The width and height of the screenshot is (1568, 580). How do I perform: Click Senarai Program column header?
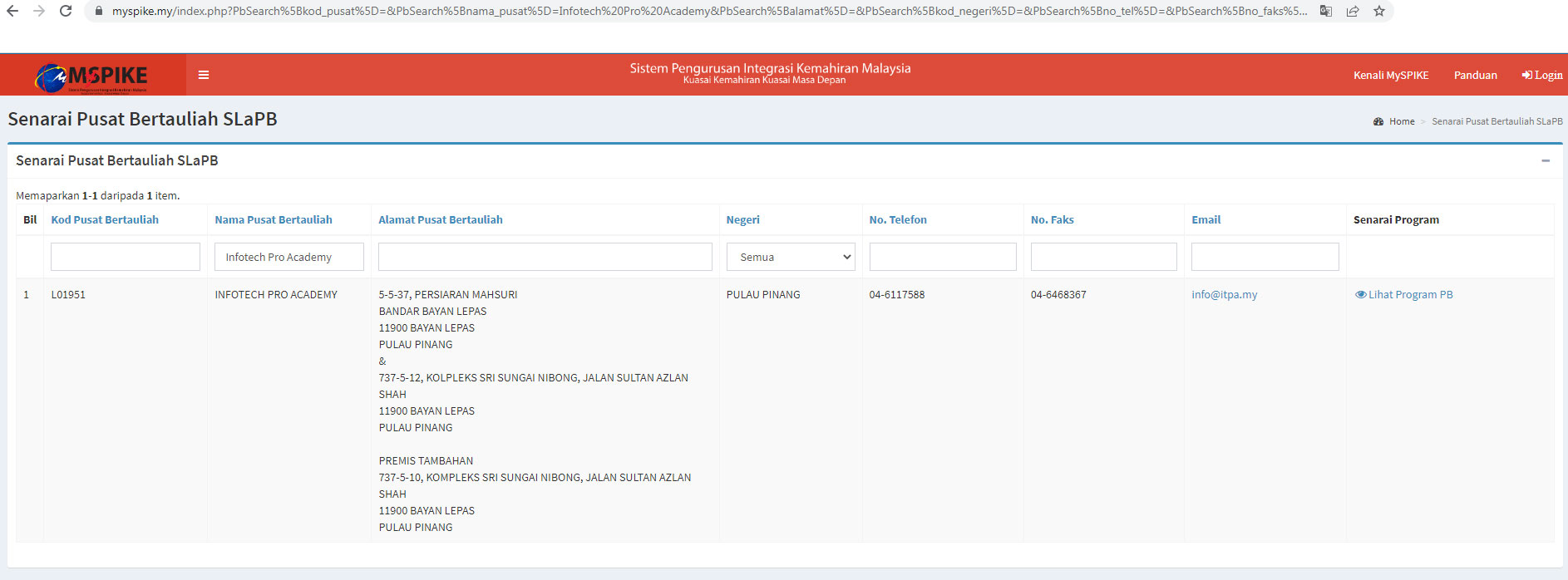pyautogui.click(x=1396, y=219)
